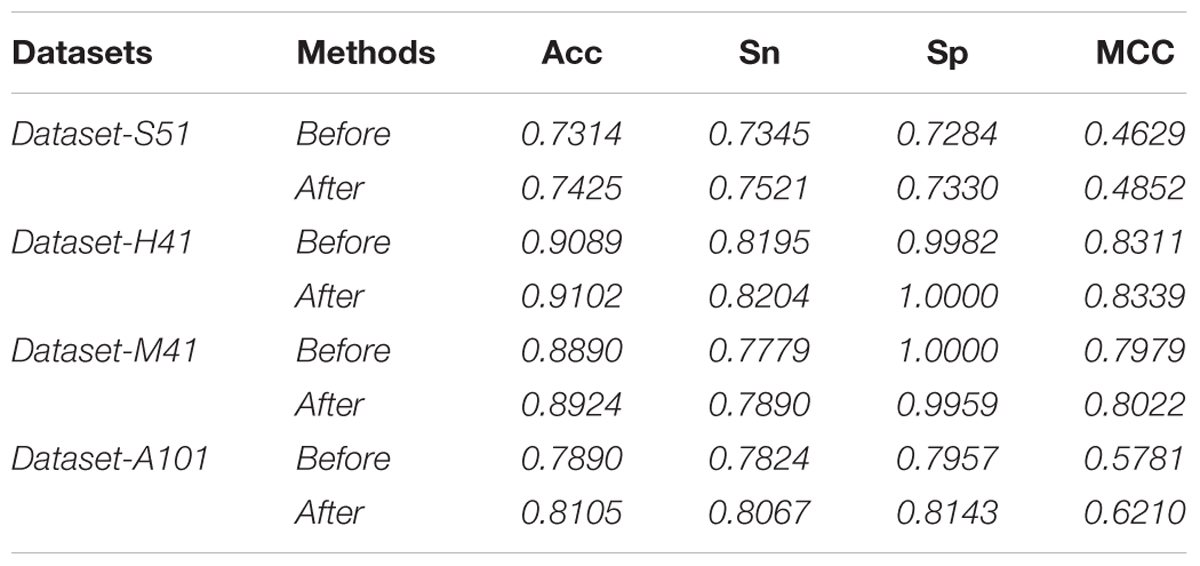Click the Sp column header
Screen dimensions: 1200x566
point(946,55)
